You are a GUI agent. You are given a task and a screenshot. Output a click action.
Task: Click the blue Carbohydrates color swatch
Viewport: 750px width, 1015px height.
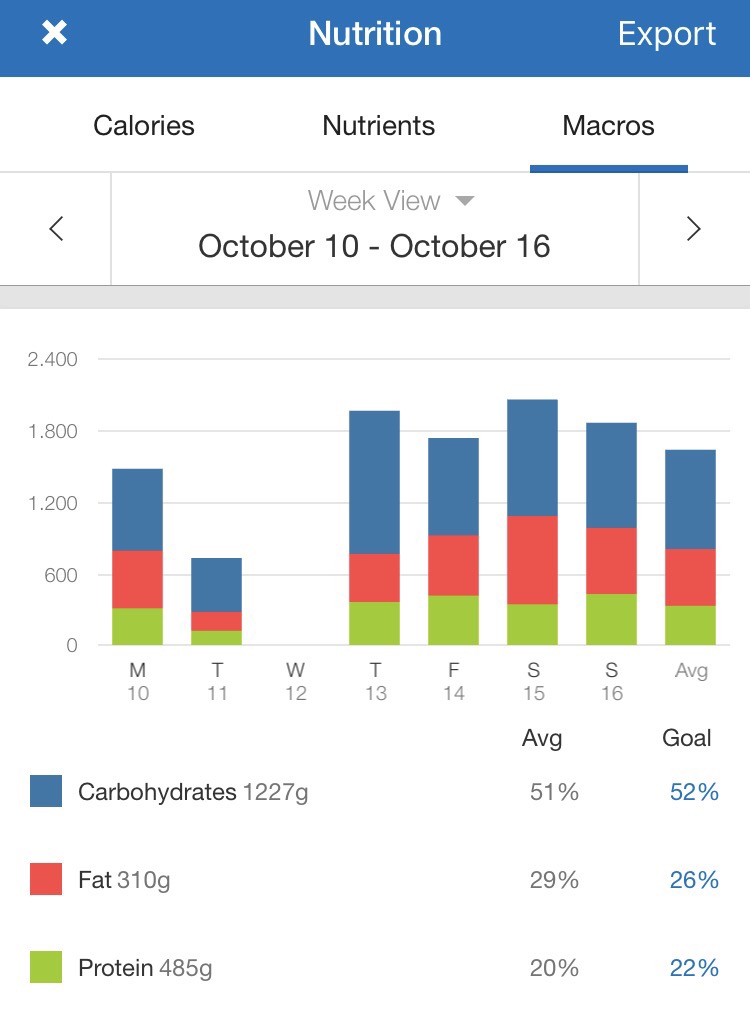(46, 792)
